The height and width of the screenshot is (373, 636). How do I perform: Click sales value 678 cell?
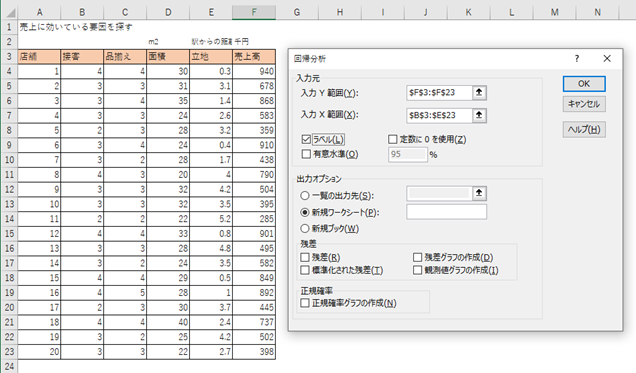click(254, 86)
